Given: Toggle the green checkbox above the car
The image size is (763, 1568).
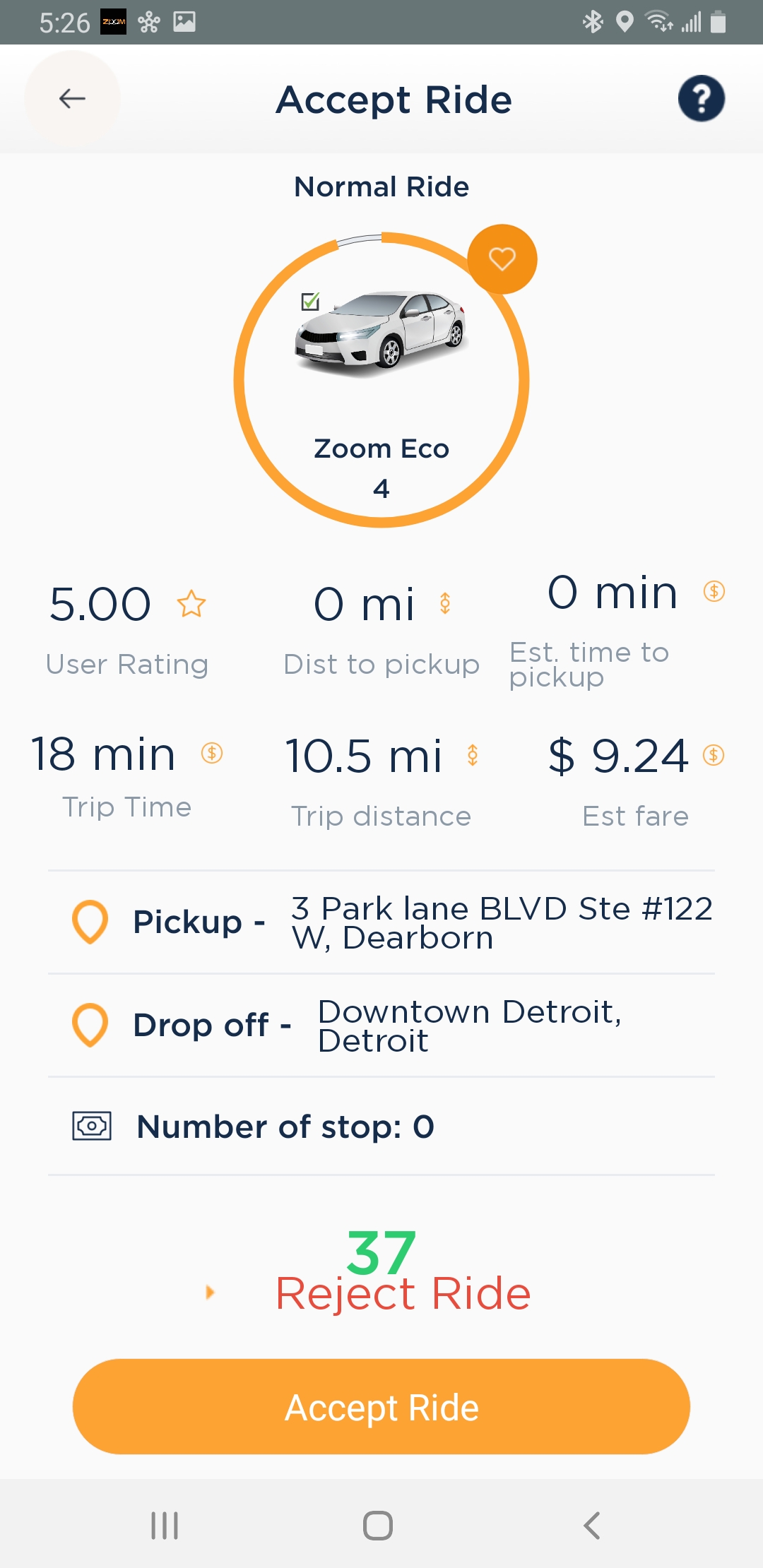Looking at the screenshot, I should click(310, 302).
